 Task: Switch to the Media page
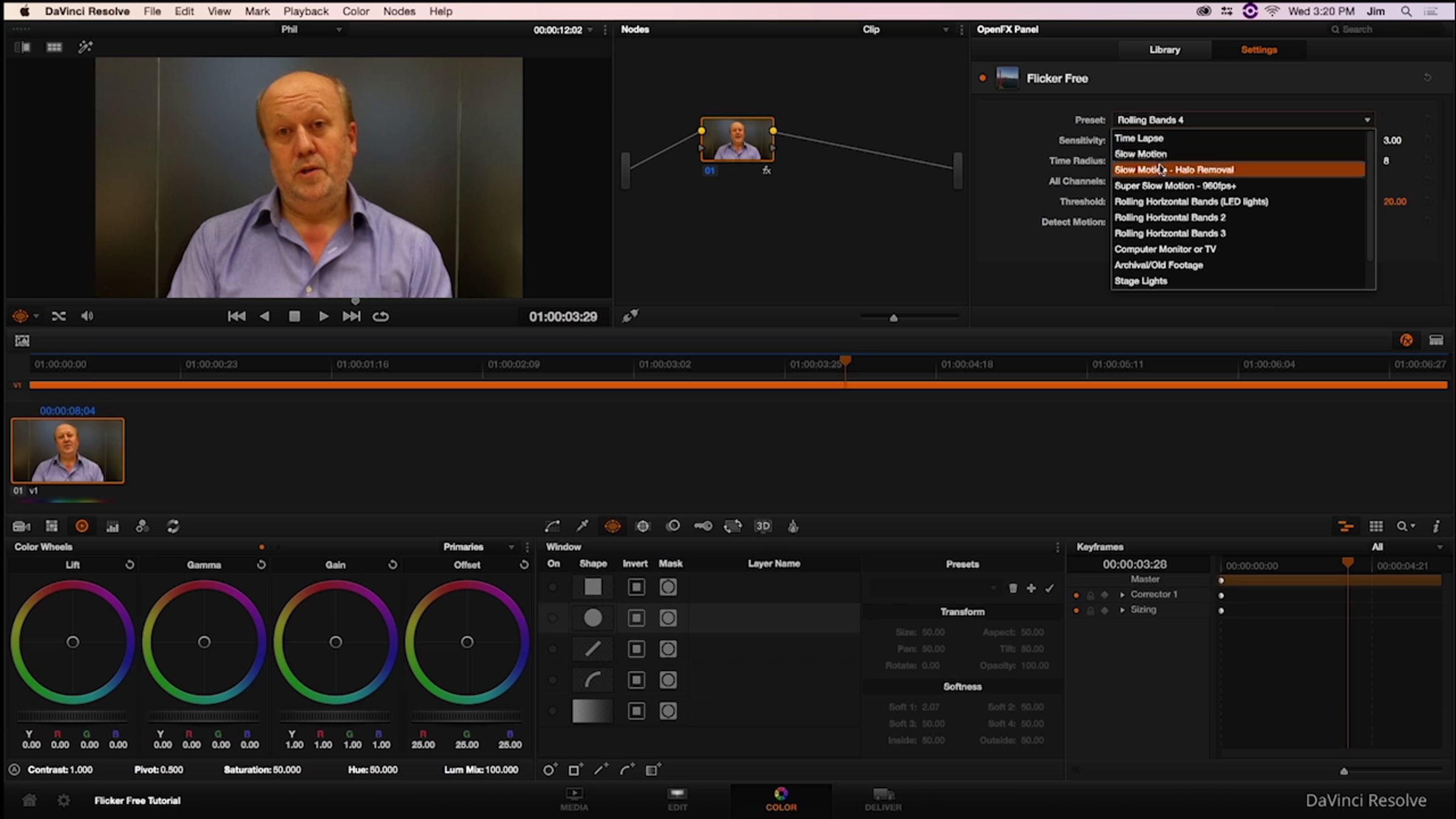coord(574,800)
